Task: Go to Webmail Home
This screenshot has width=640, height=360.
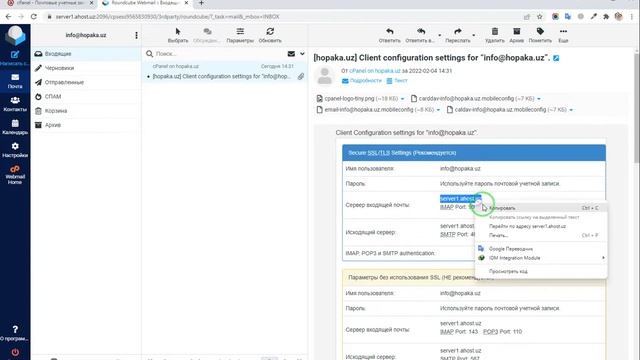Action: click(x=15, y=175)
